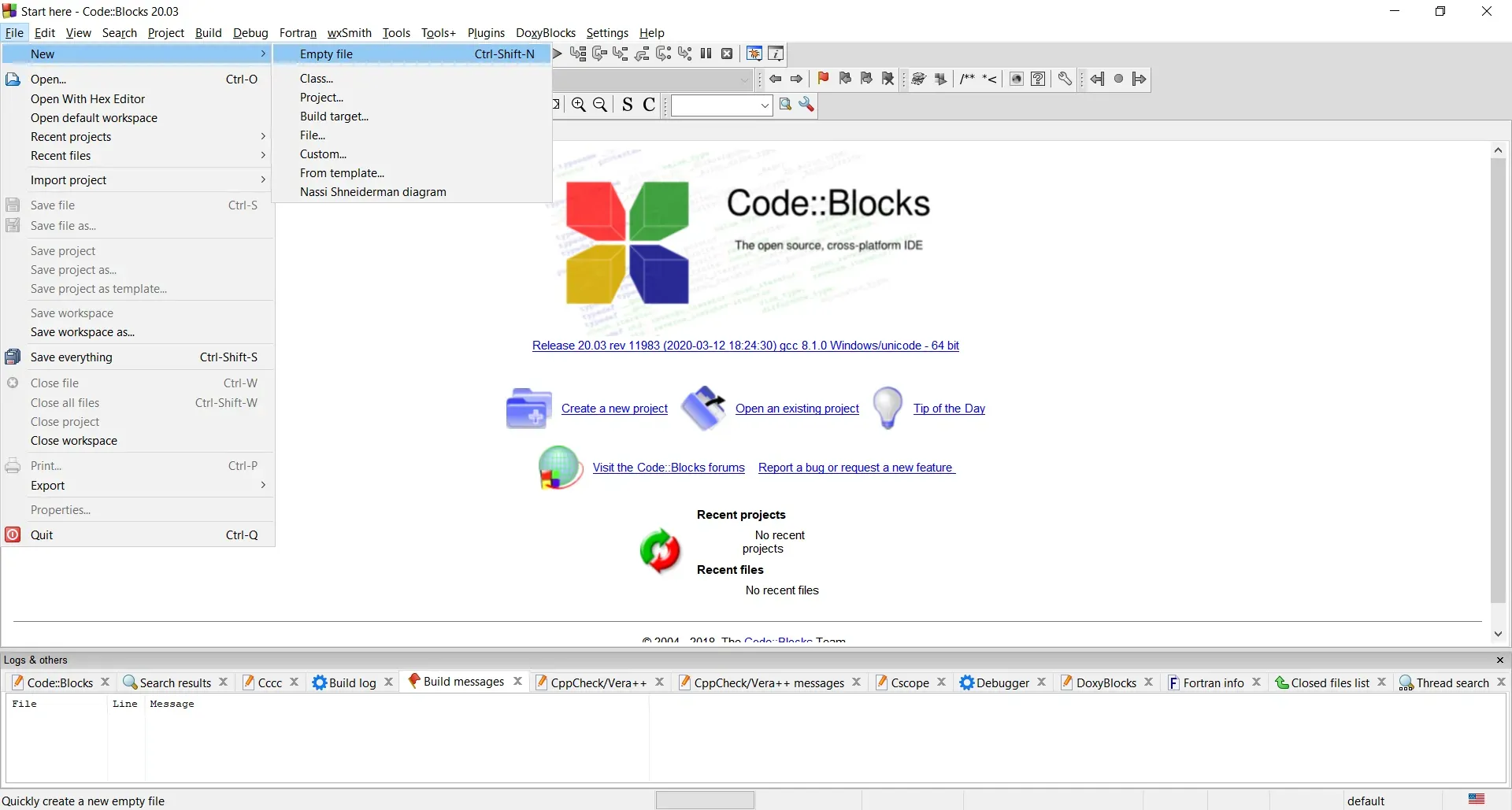1512x810 pixels.
Task: Click the start page vertical scrollbar
Action: 1498,382
